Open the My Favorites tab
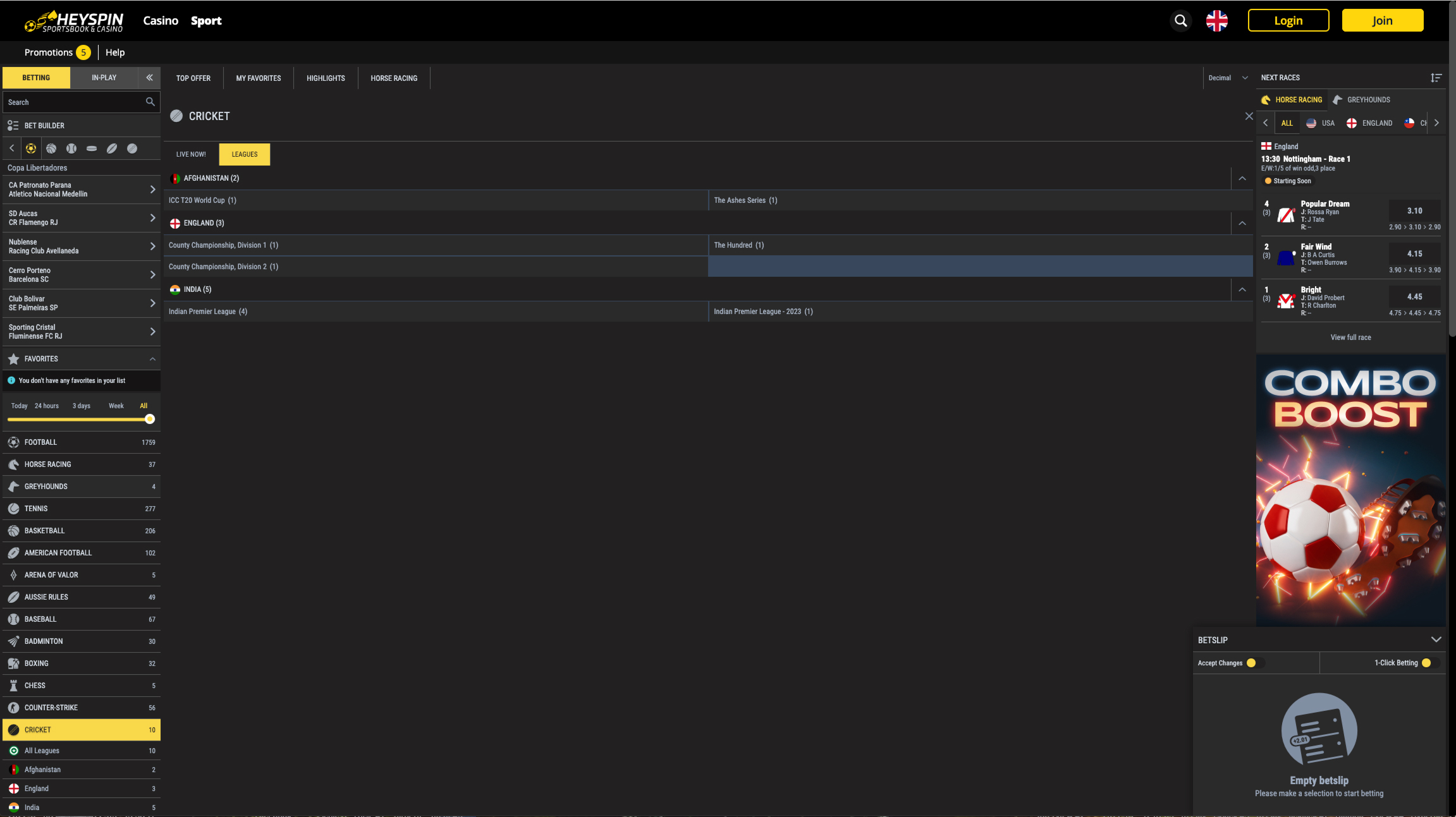Viewport: 1456px width, 817px height. (259, 78)
